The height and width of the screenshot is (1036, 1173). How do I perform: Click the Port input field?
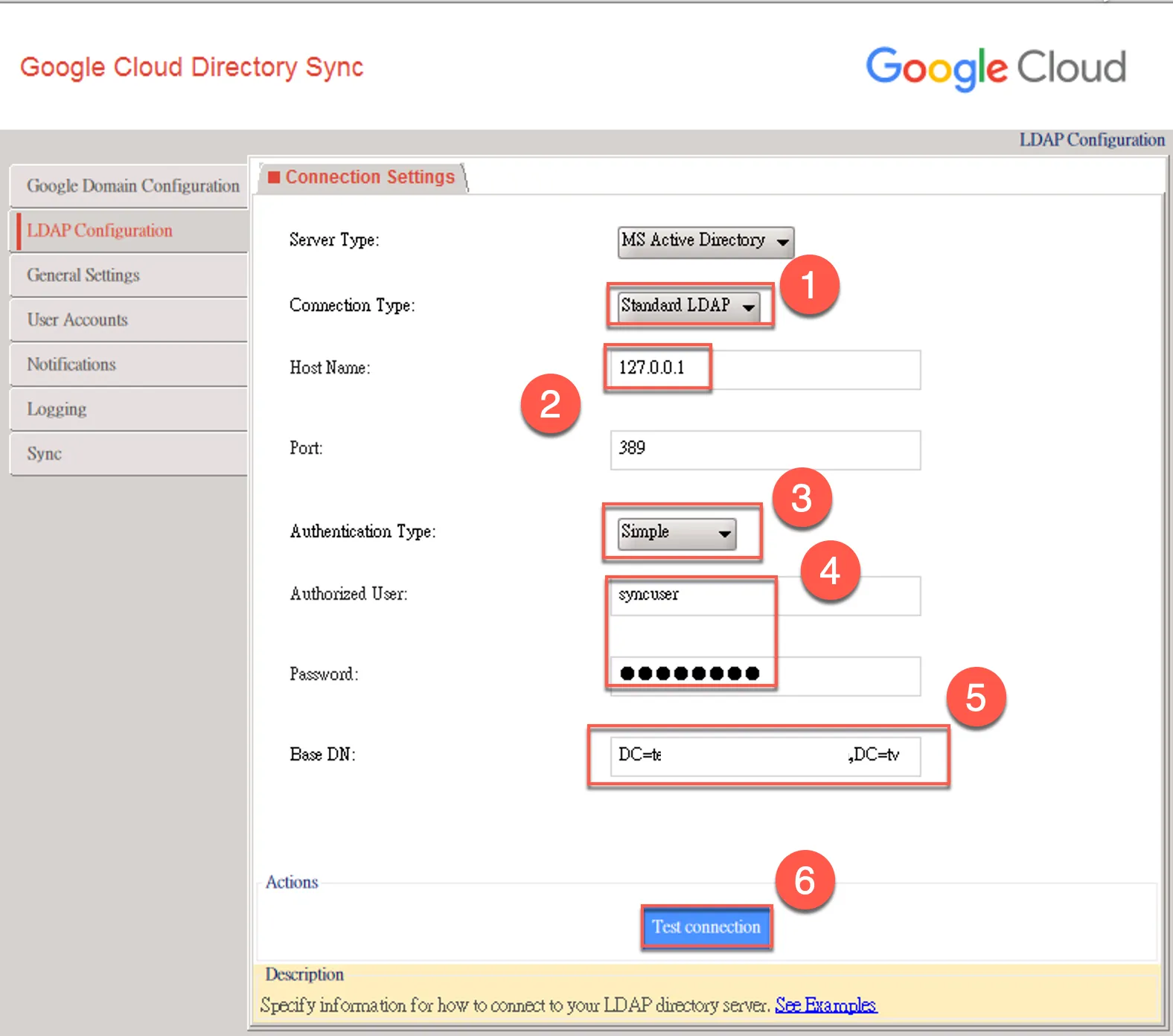point(765,450)
